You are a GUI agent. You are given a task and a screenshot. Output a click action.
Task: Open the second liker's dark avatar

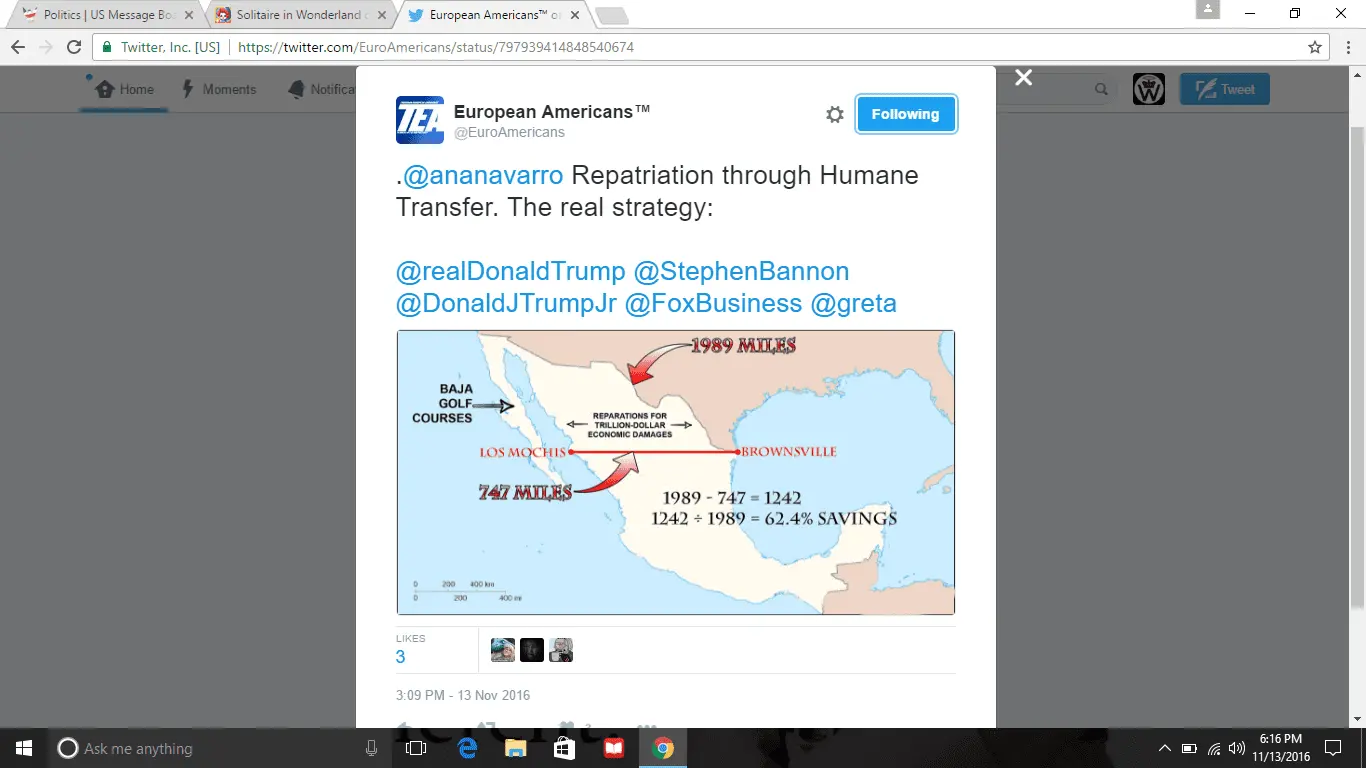(x=532, y=650)
